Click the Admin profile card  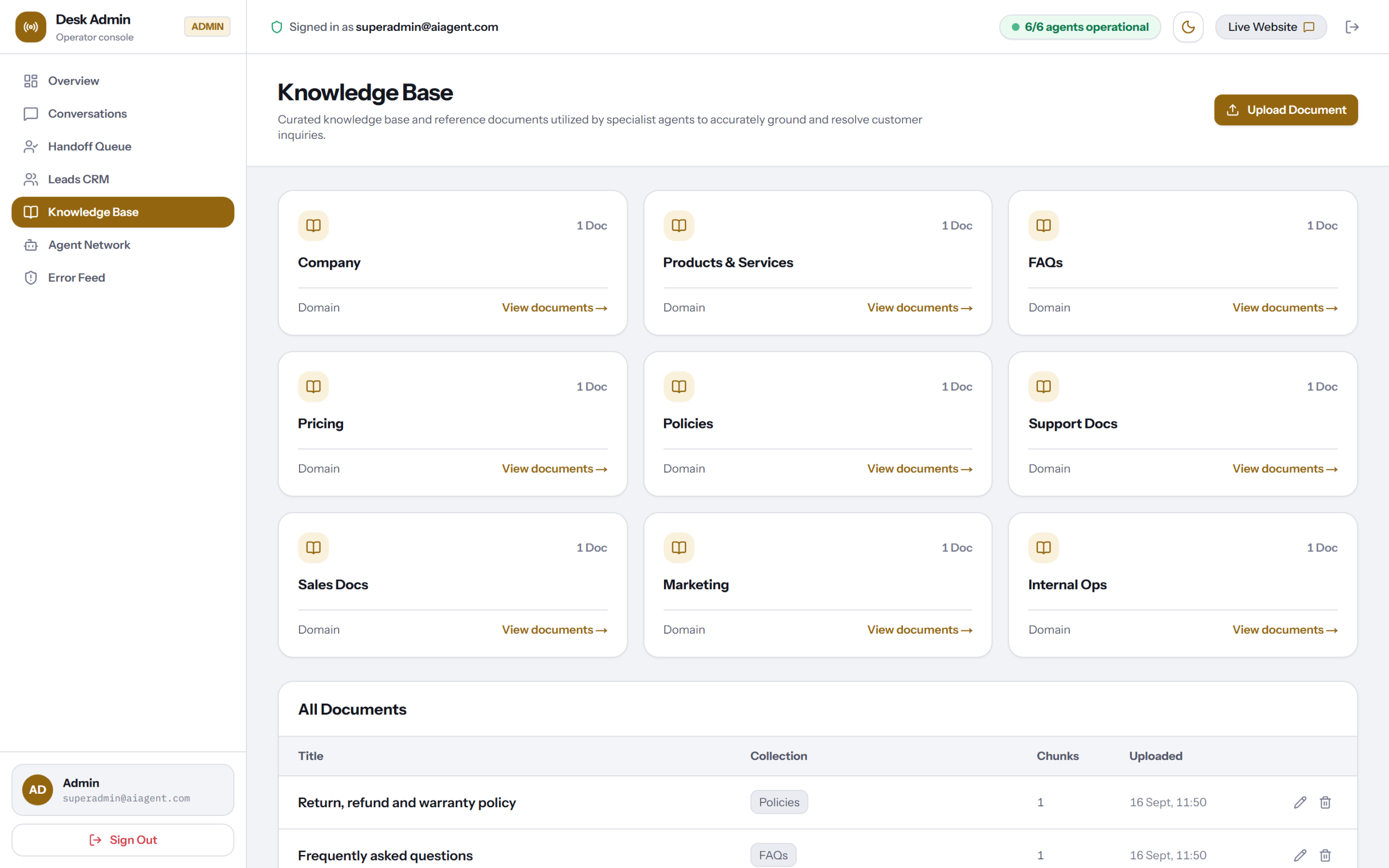(123, 790)
